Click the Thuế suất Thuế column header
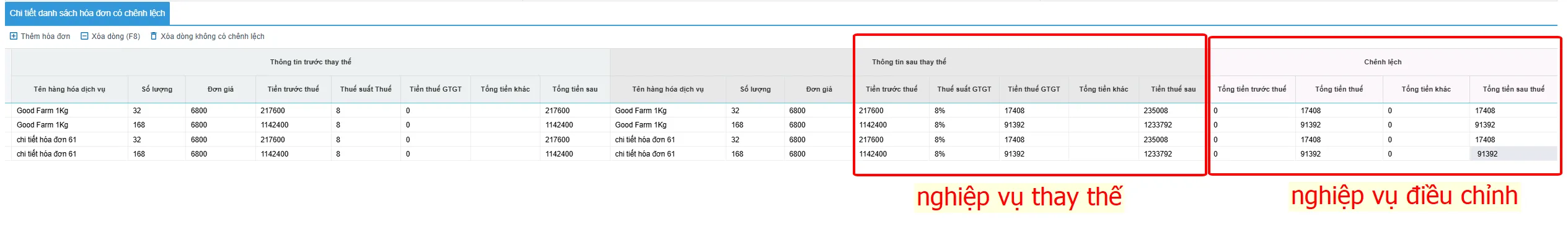This screenshot has width=1568, height=232. pos(366,89)
